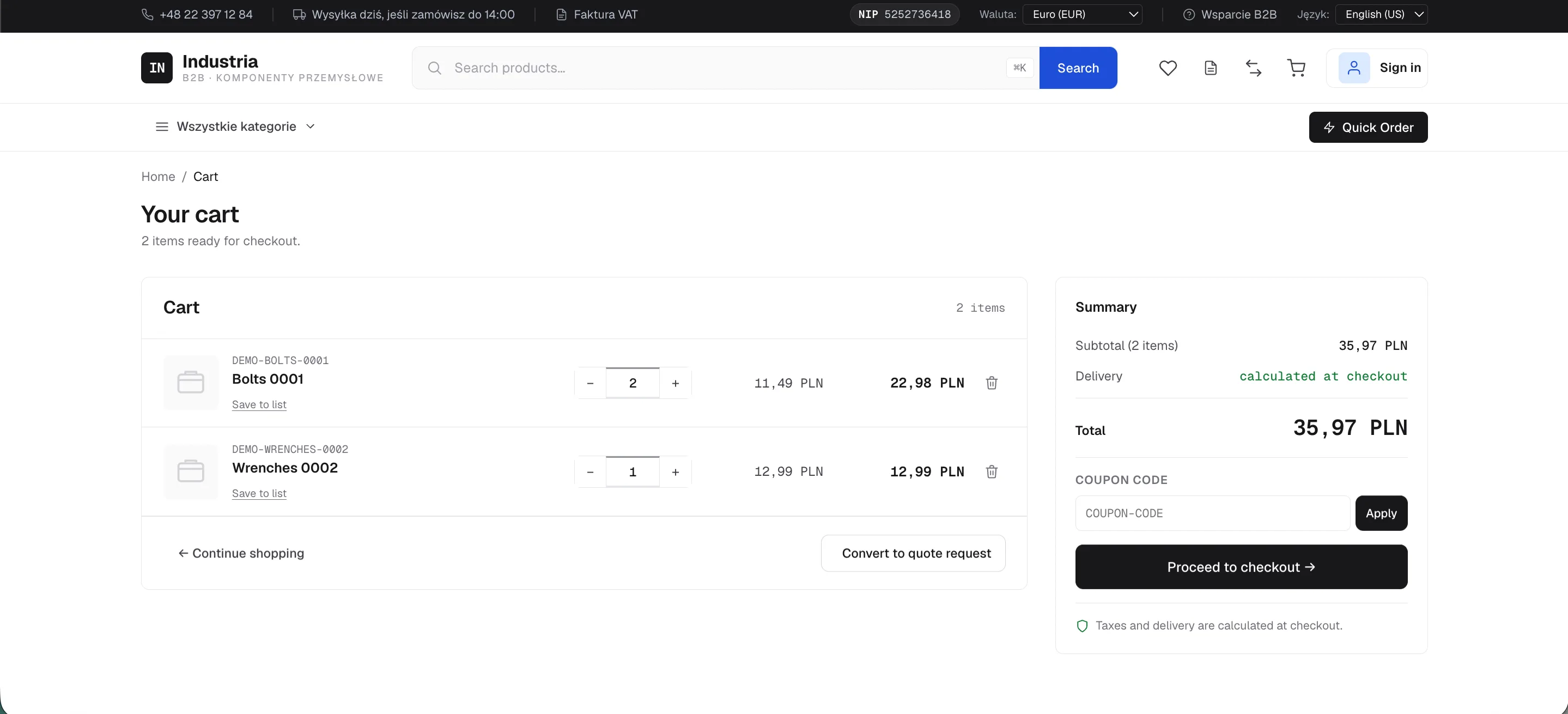Click unit price 11,49 PLN
The image size is (1568, 714).
pos(788,384)
